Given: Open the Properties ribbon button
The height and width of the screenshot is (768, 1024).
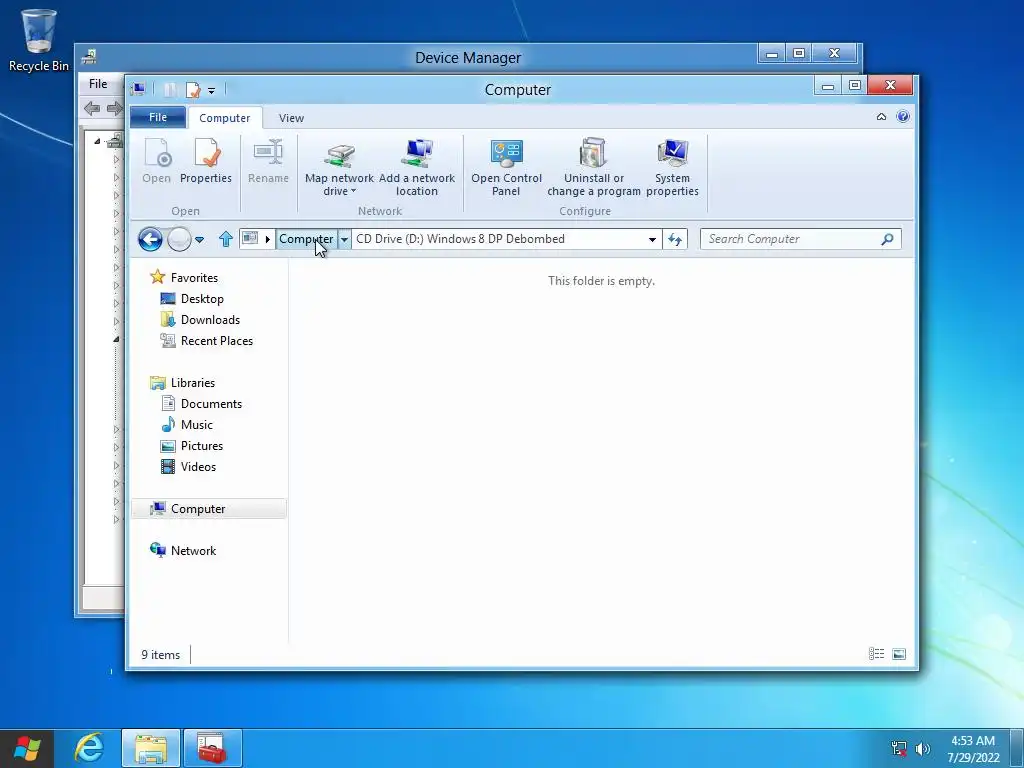Looking at the screenshot, I should (206, 161).
